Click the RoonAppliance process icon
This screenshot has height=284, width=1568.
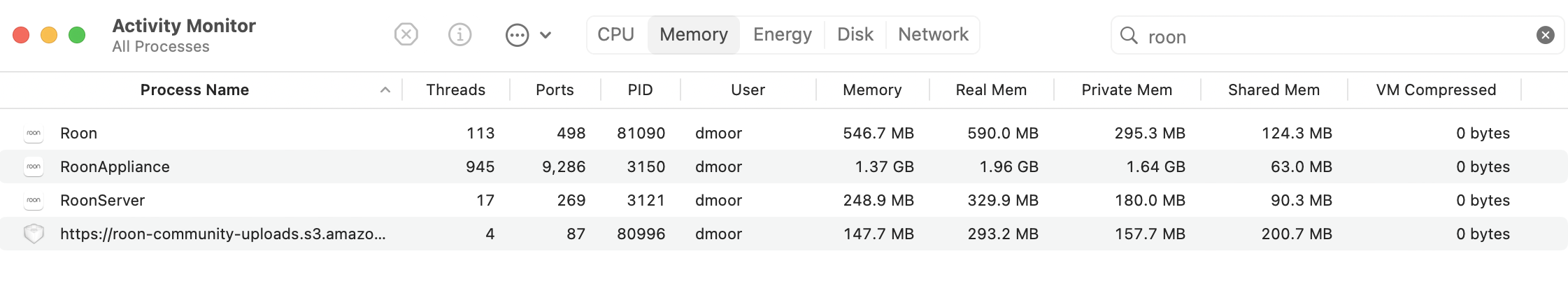pyautogui.click(x=34, y=166)
